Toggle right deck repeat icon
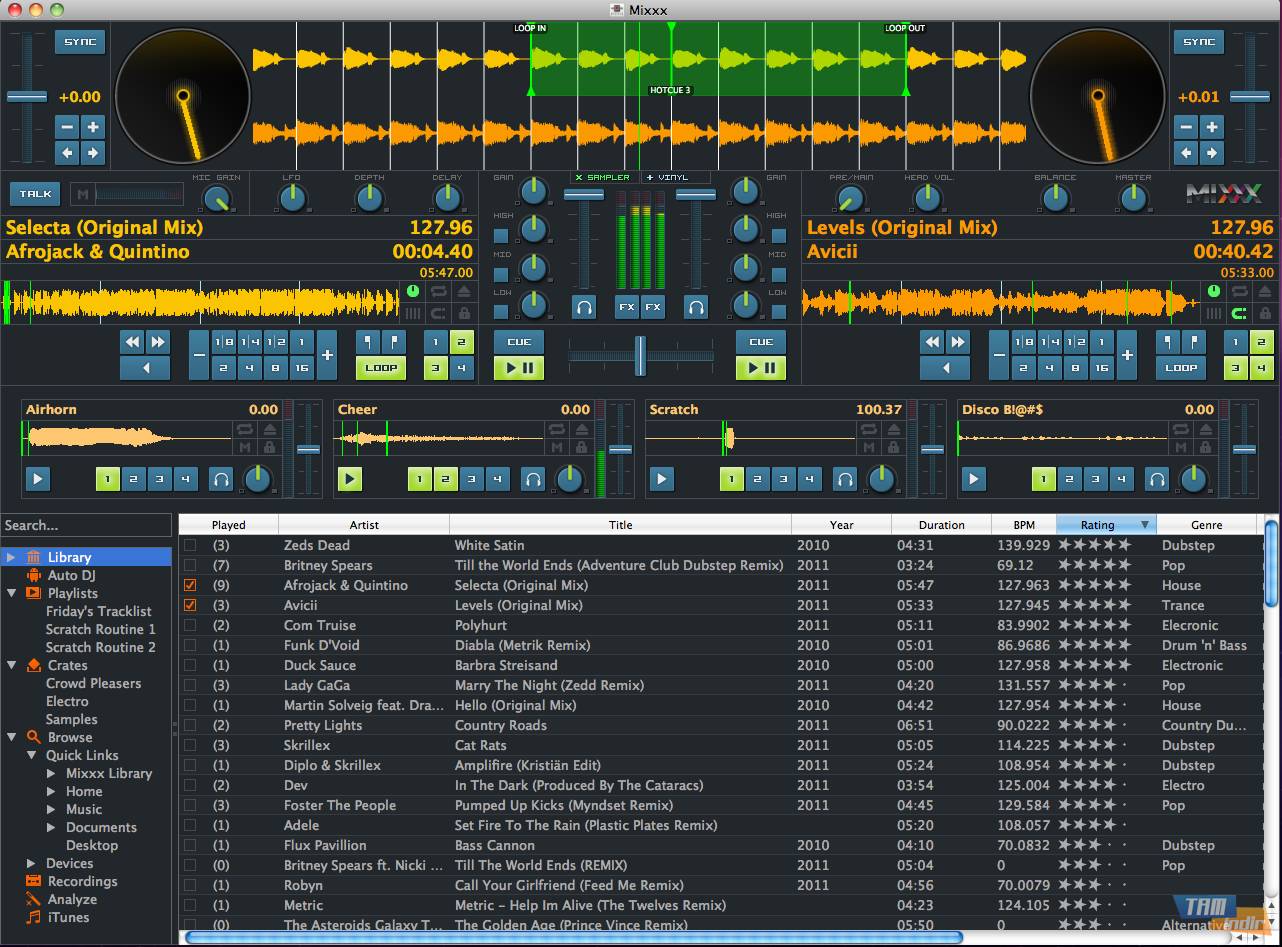This screenshot has height=947, width=1282. click(x=1239, y=291)
